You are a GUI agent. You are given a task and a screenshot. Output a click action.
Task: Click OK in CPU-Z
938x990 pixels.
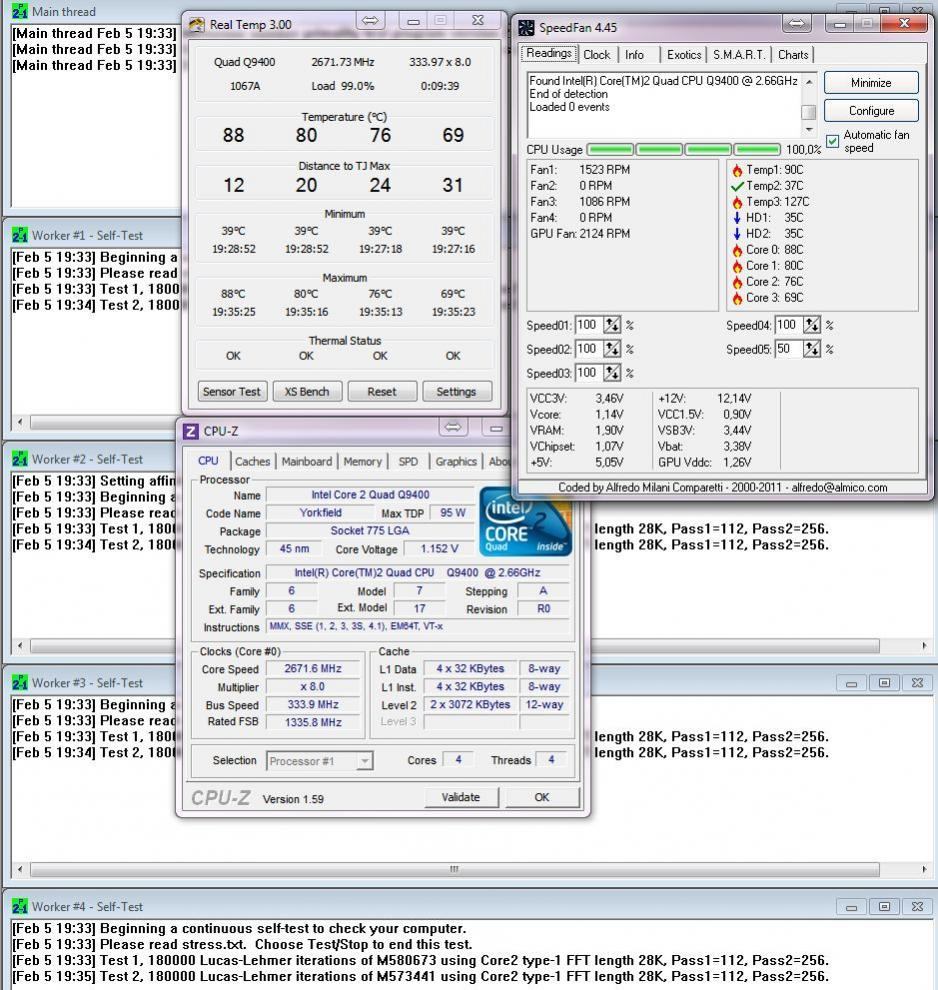(542, 797)
